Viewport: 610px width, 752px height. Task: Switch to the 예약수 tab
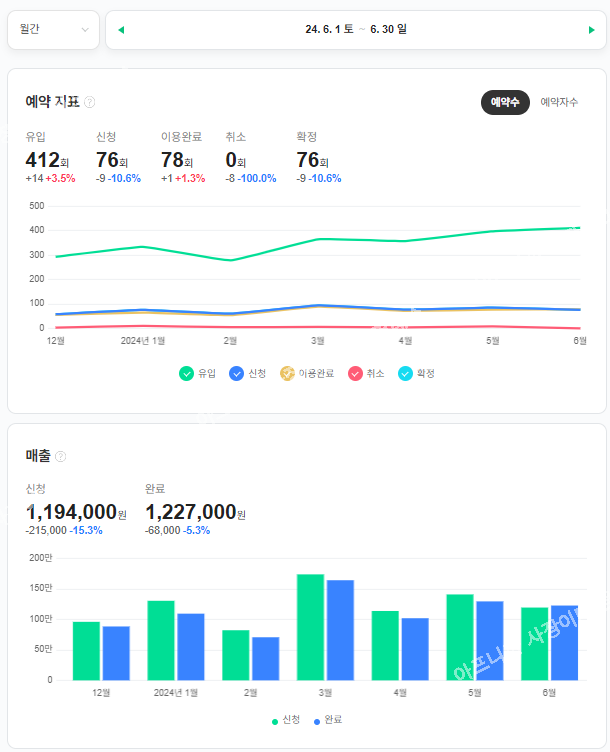pyautogui.click(x=505, y=102)
